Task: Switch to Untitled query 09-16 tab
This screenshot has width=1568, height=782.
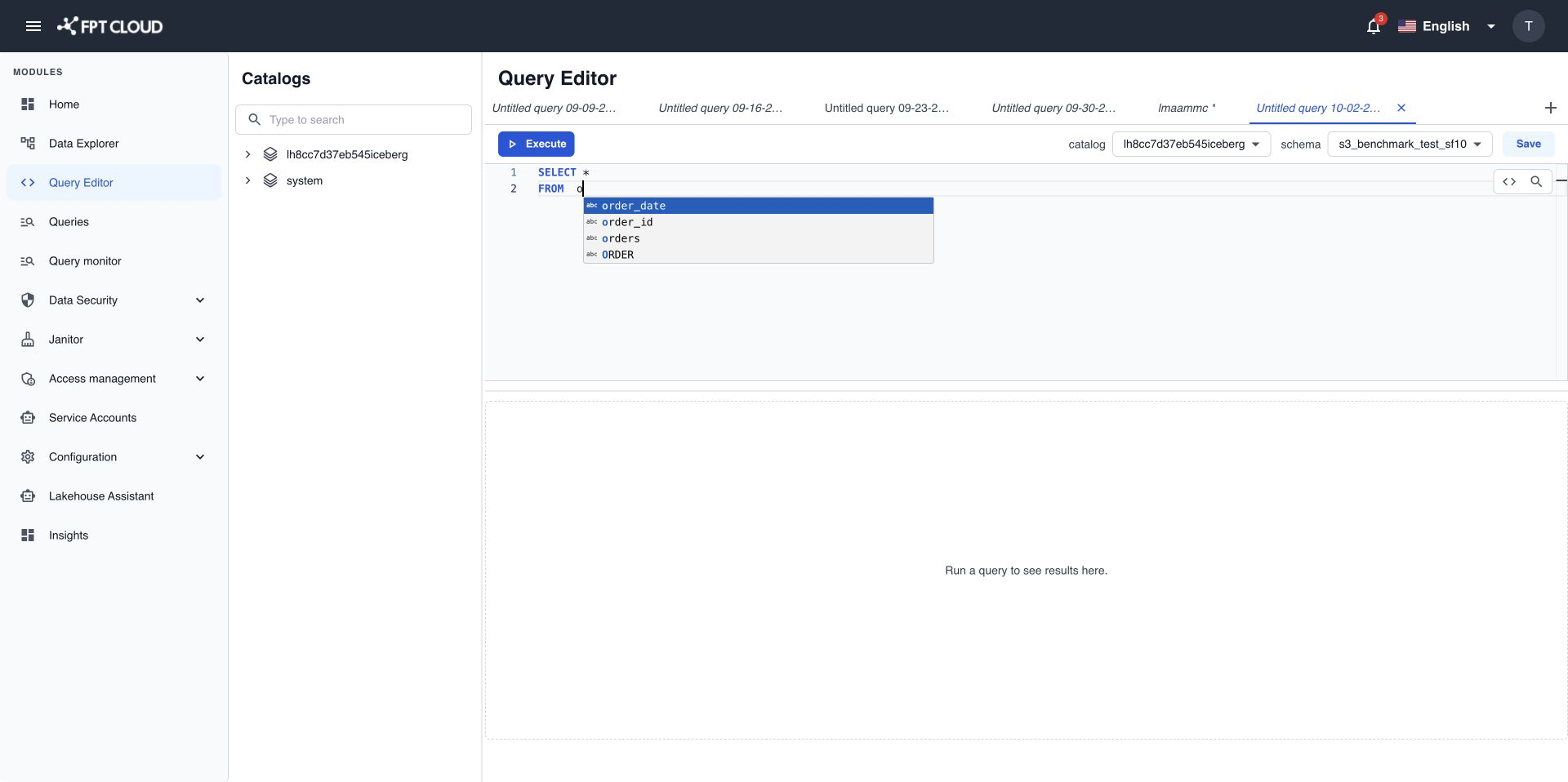Action: pyautogui.click(x=720, y=108)
